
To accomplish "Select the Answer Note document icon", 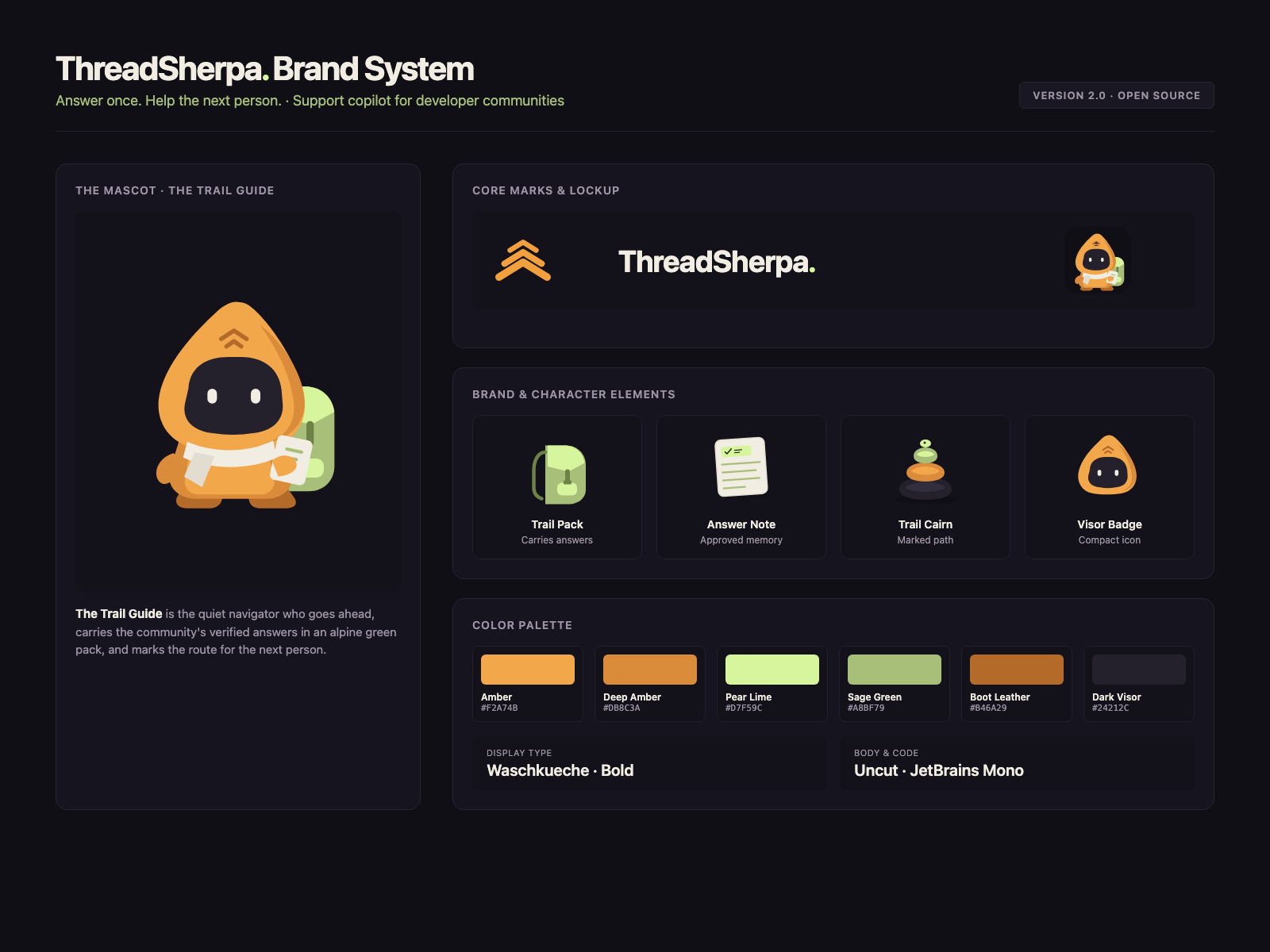I will click(741, 466).
